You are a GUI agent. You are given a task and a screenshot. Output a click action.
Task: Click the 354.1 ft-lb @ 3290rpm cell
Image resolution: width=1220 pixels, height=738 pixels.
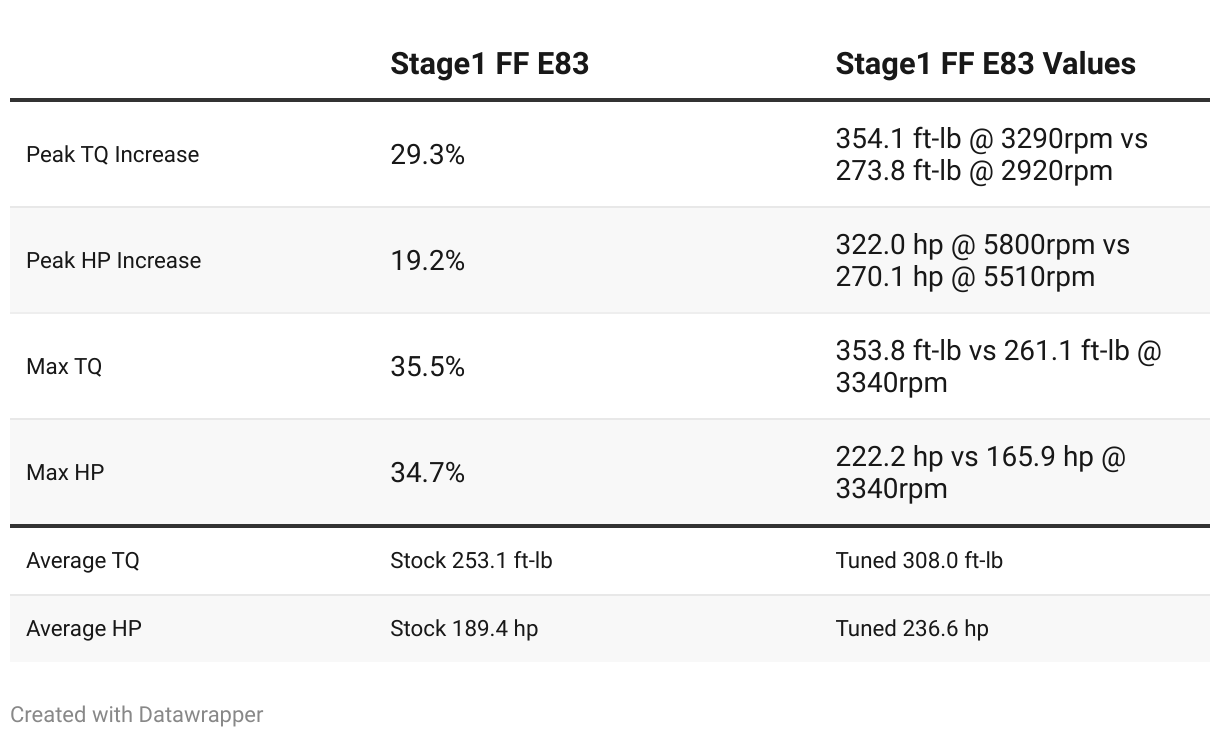[x=990, y=155]
